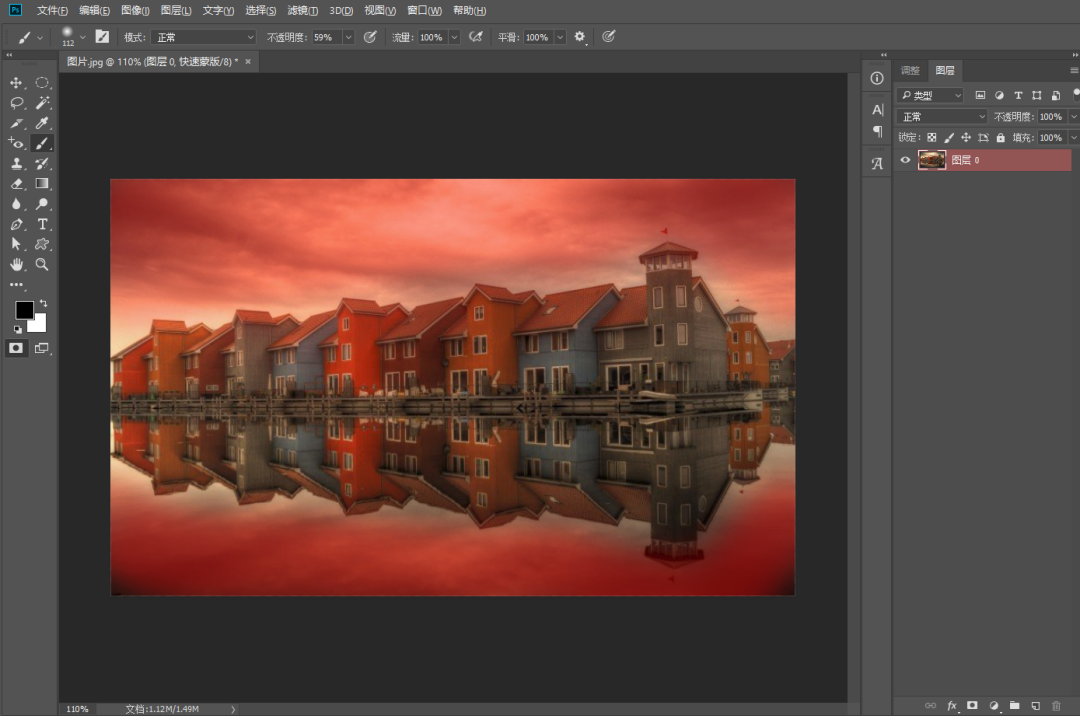The width and height of the screenshot is (1080, 716).
Task: Click the foreground color swatch
Action: pos(24,310)
